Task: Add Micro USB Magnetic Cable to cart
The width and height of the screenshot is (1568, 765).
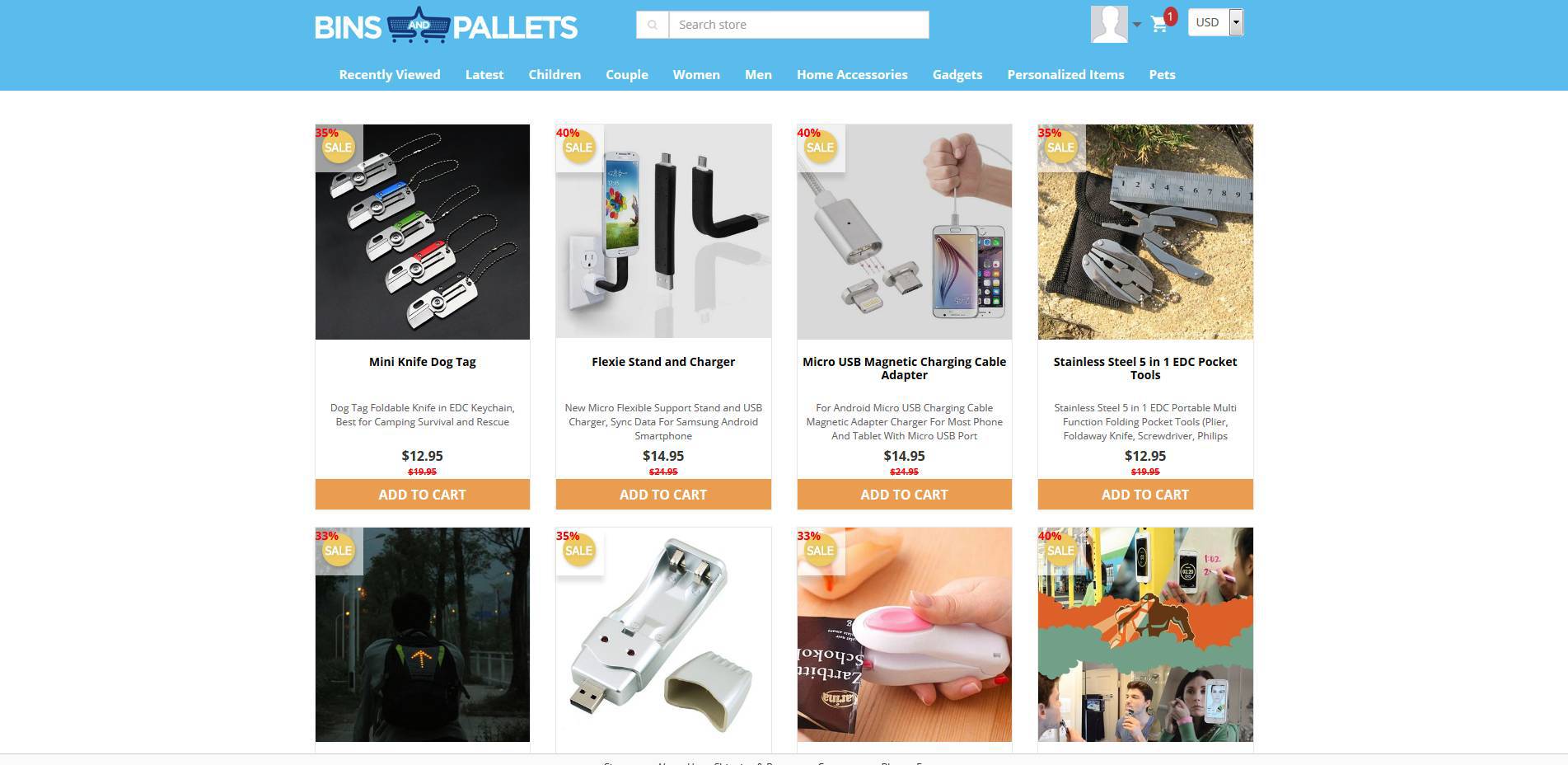Action: pyautogui.click(x=904, y=495)
